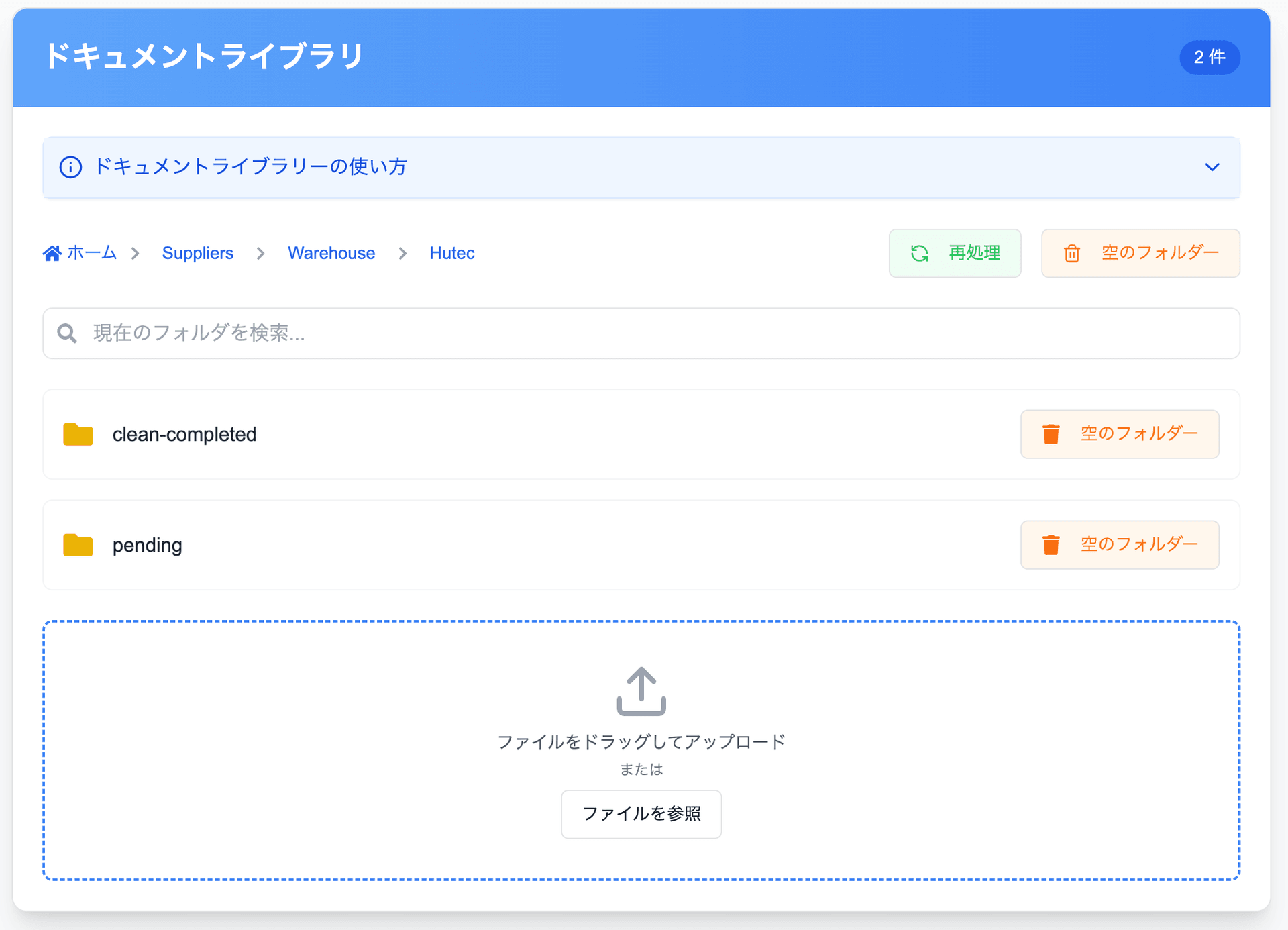The width and height of the screenshot is (1288, 930).
Task: Click the top-right 空のフォルダー button
Action: pos(1140,253)
